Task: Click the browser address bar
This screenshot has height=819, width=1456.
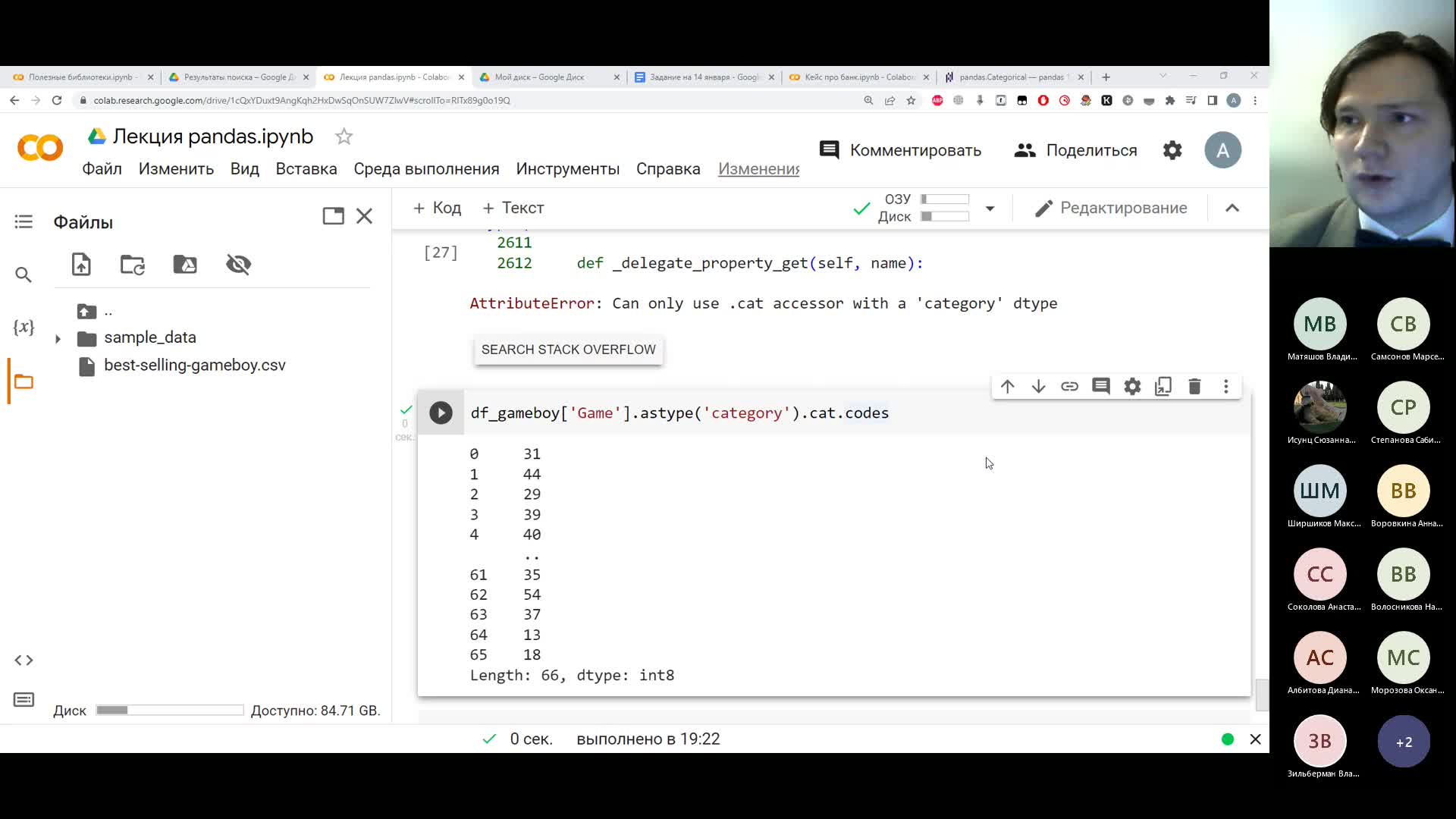Action: pos(470,100)
